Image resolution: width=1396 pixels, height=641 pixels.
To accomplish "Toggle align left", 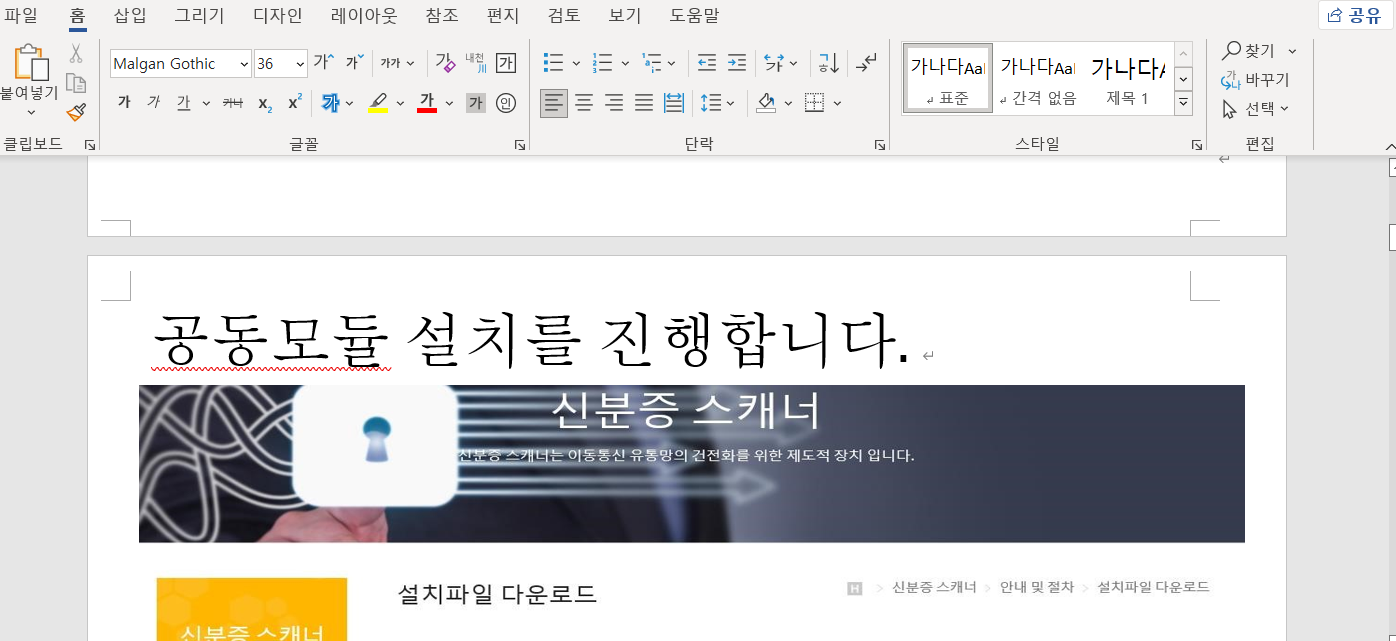I will (554, 103).
